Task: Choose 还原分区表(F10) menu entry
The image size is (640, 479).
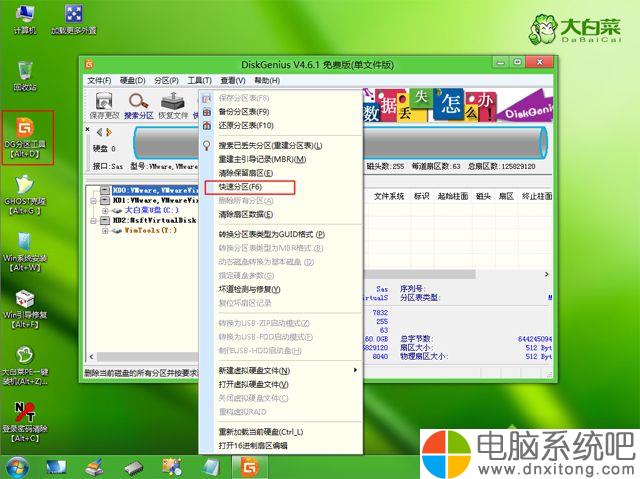Action: click(x=281, y=126)
